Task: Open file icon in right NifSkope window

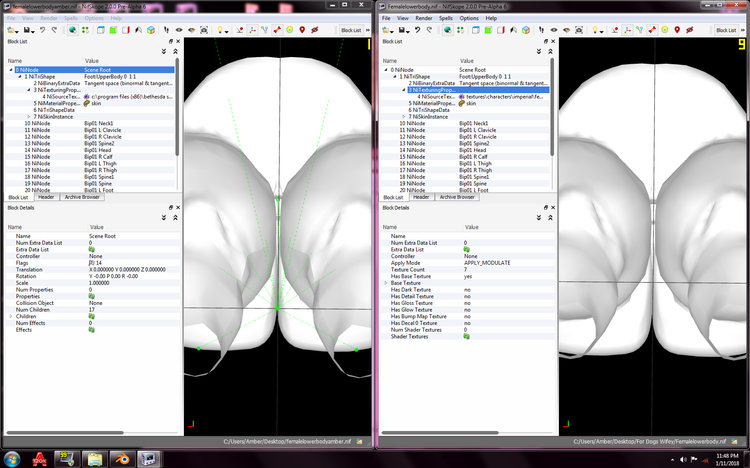Action: pyautogui.click(x=386, y=30)
